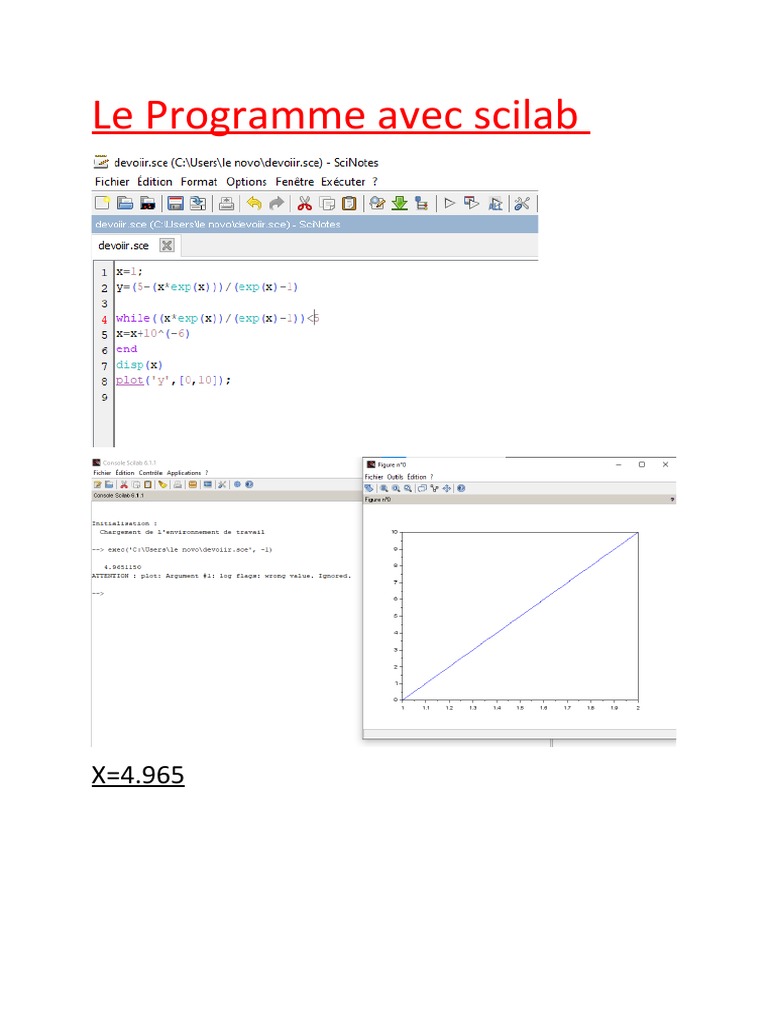The width and height of the screenshot is (768, 1024).
Task: Click the Paste icon in console toolbar
Action: (x=148, y=485)
